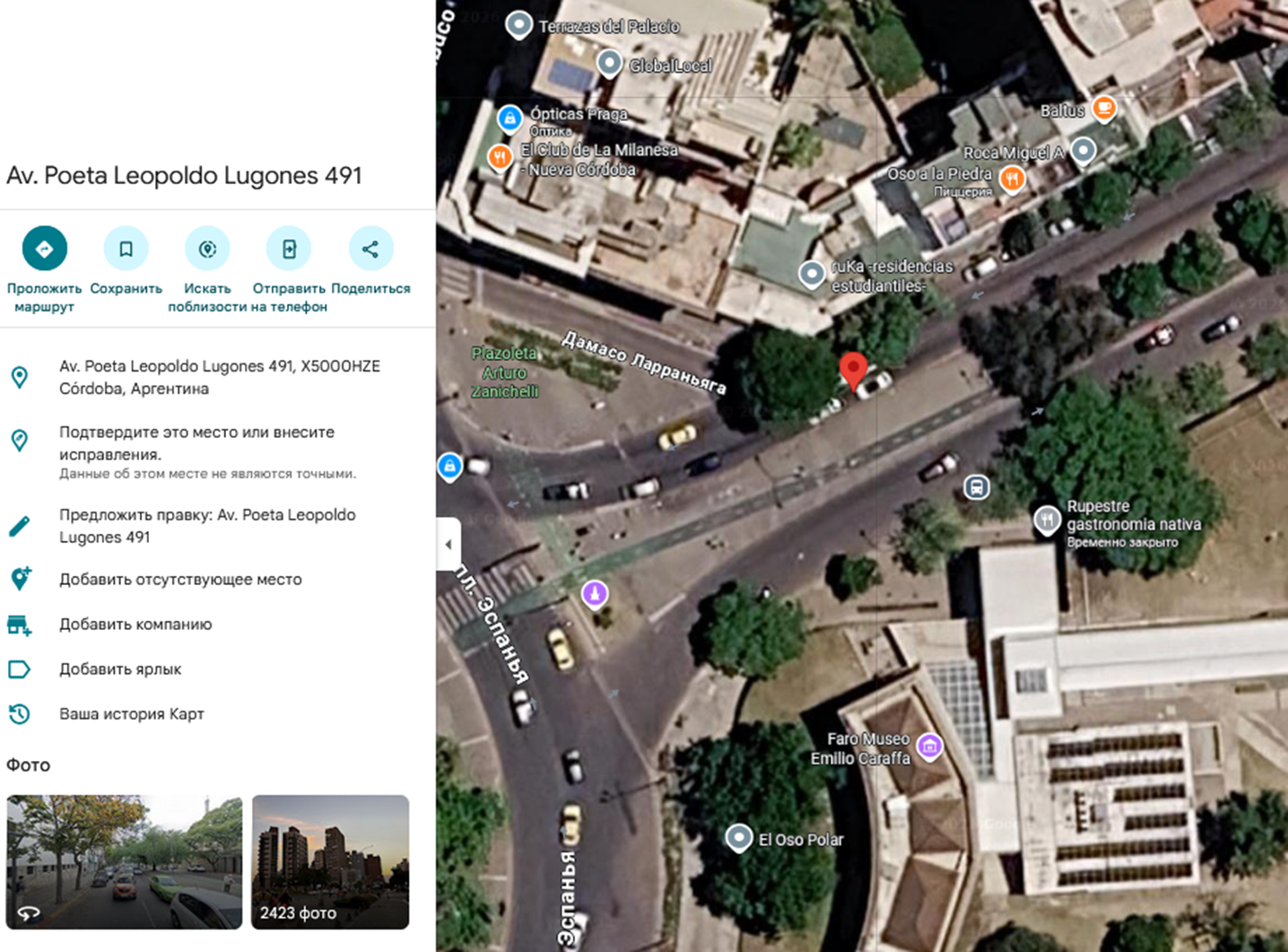The width and height of the screenshot is (1288, 952).
Task: Save the place with Сохранить bookmark icon
Action: coord(126,249)
